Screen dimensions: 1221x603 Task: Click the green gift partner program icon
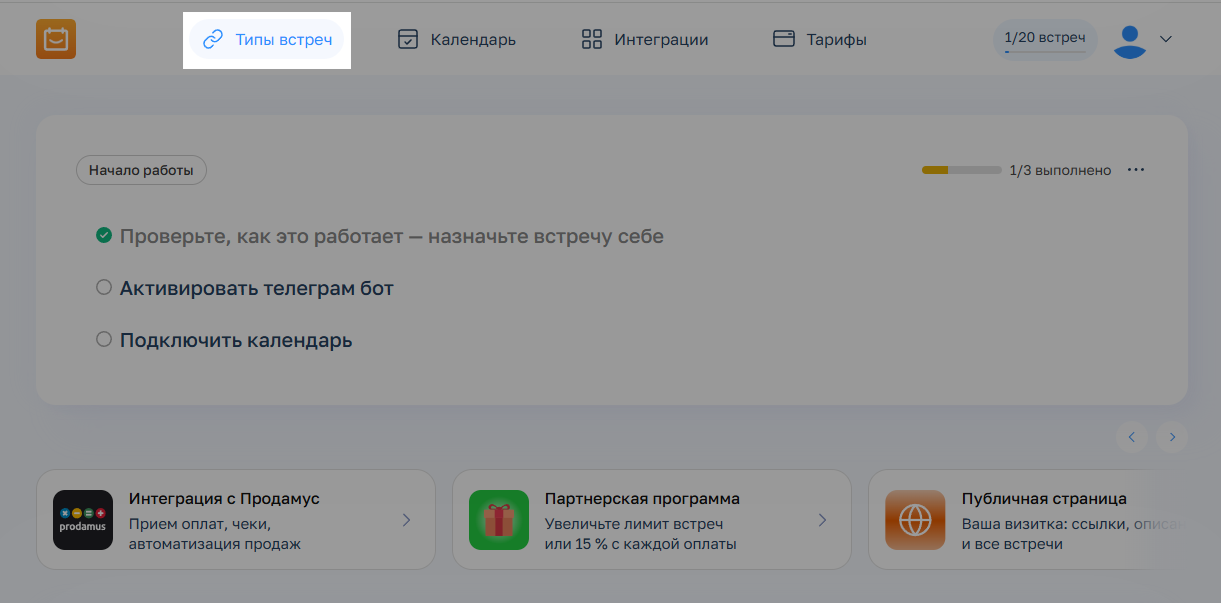click(x=498, y=520)
